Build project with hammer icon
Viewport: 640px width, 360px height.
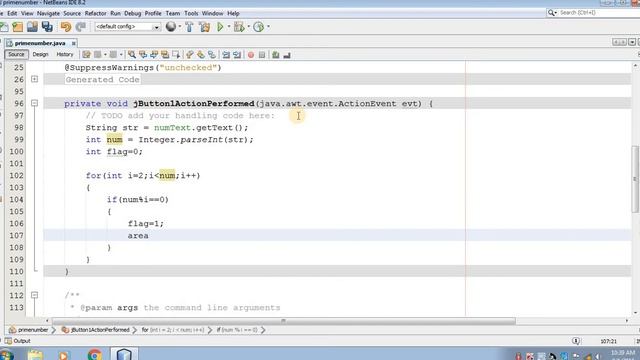coord(189,27)
